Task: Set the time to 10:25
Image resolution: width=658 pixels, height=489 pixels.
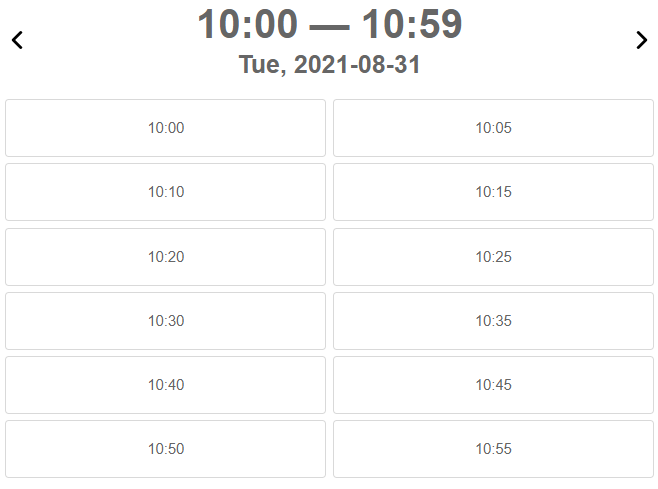Action: tap(493, 257)
